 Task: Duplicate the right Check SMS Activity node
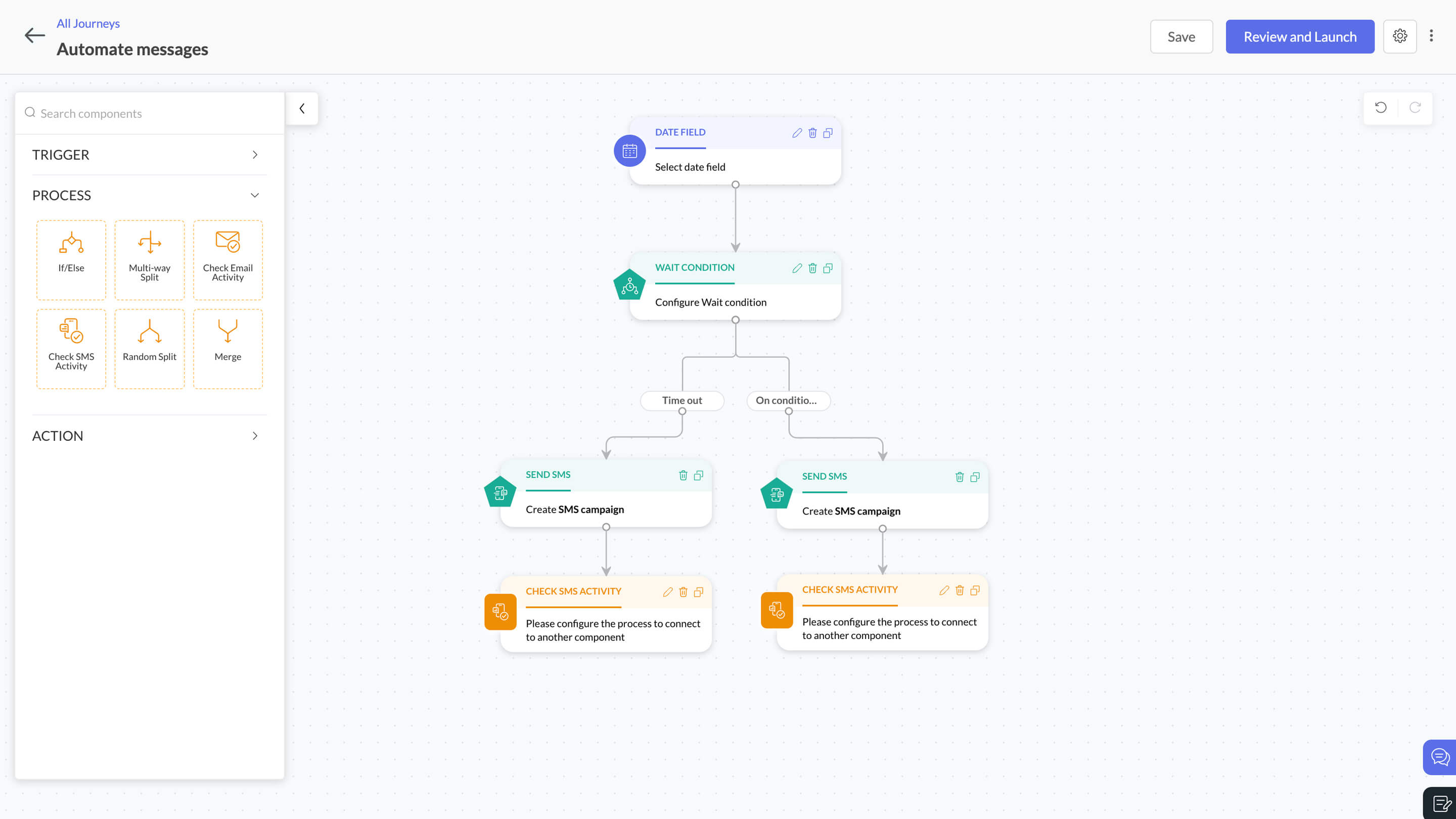[x=975, y=590]
